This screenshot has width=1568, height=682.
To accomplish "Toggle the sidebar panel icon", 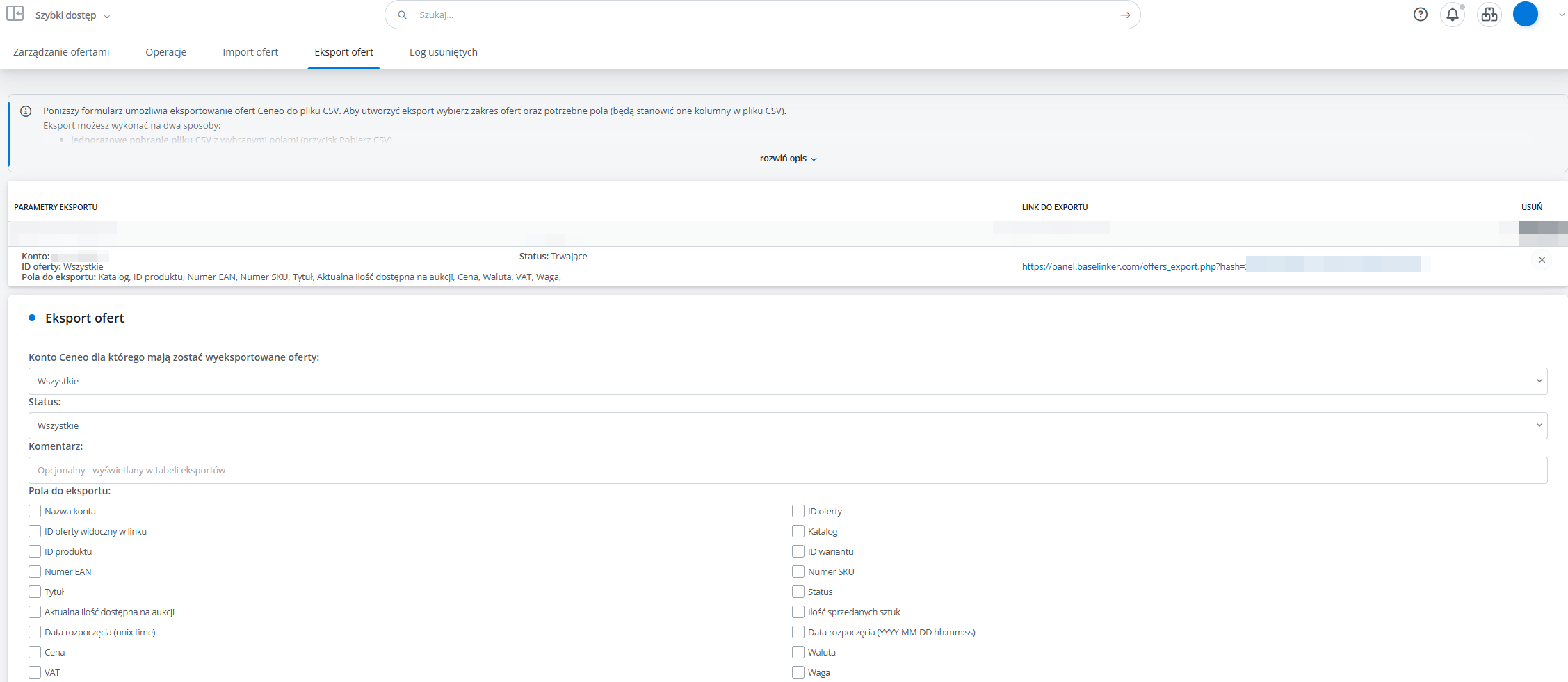I will (15, 14).
